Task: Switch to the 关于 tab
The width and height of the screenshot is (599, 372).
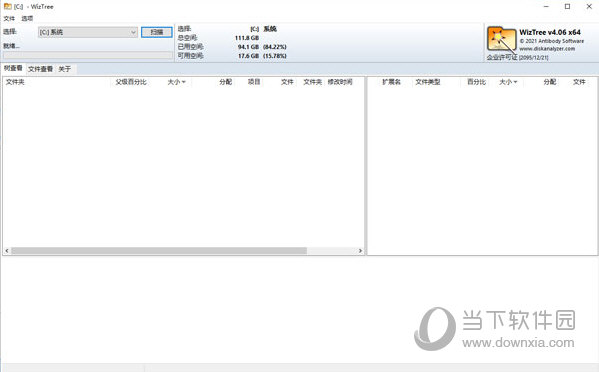Action: click(x=65, y=69)
